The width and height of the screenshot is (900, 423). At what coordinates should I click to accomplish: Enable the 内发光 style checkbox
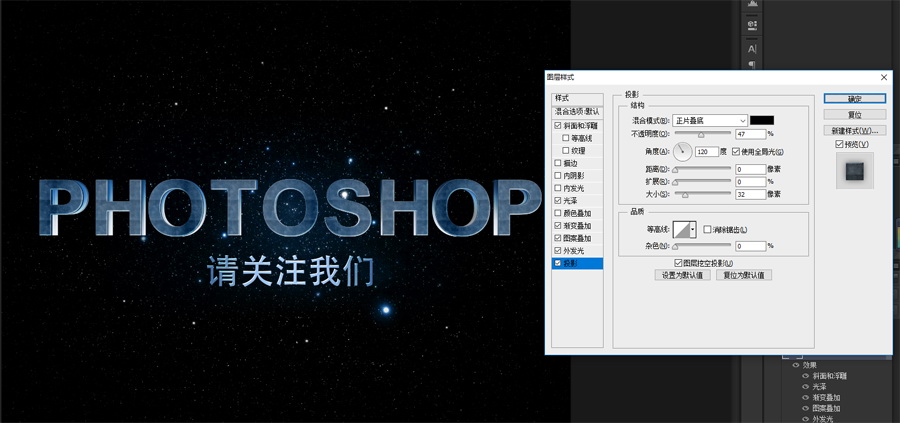click(x=558, y=188)
